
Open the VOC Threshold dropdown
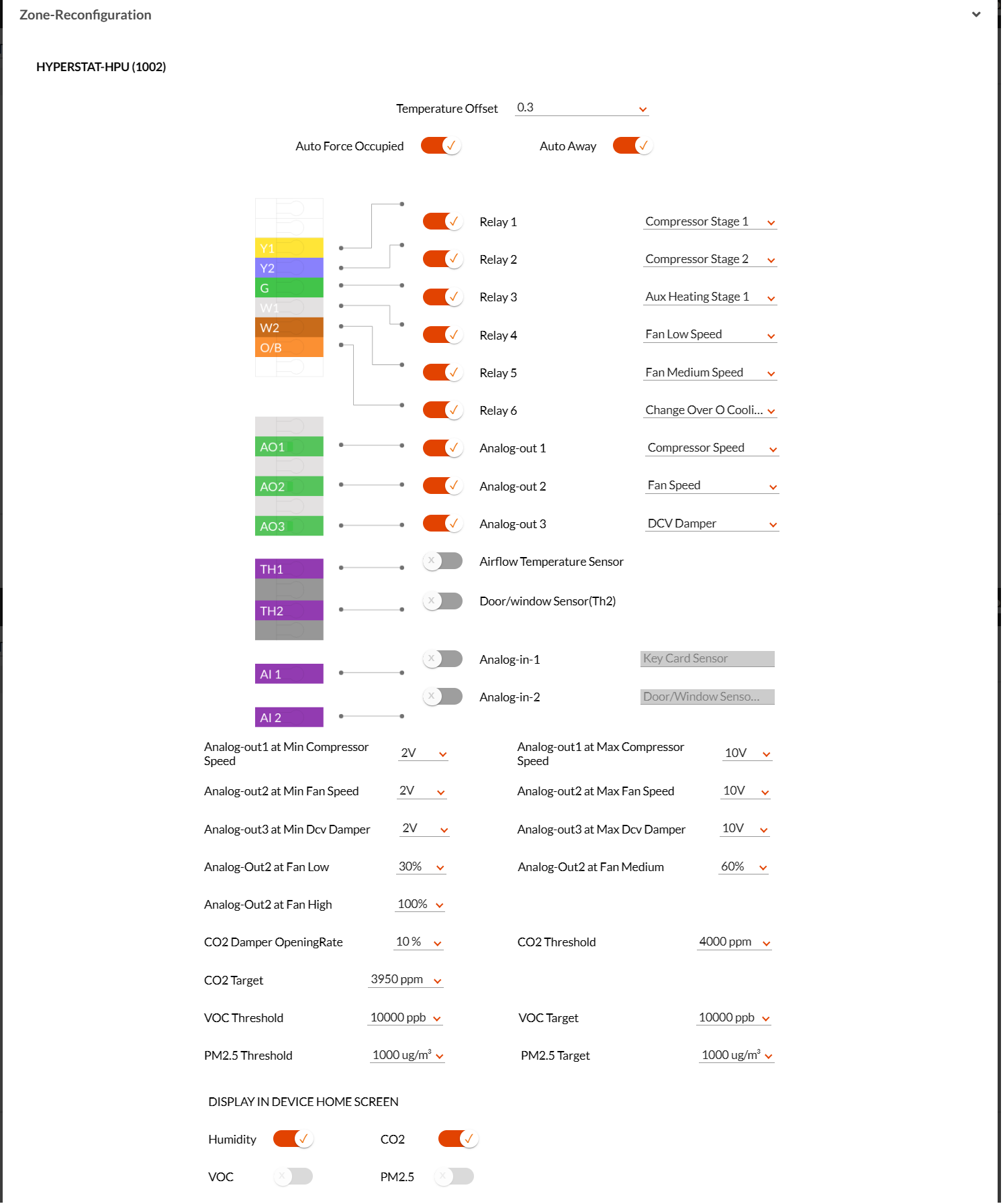[405, 1018]
